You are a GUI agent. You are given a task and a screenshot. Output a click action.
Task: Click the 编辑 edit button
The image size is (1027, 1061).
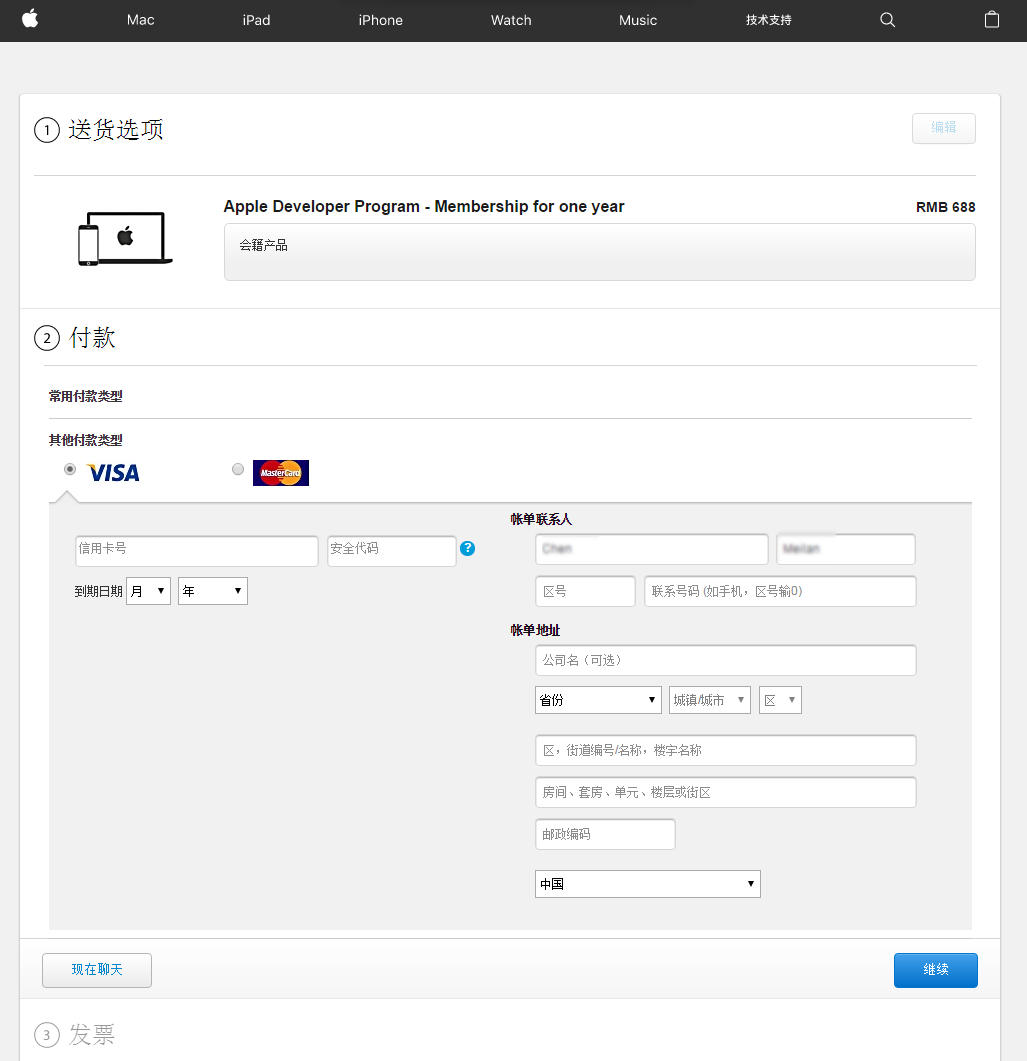point(944,128)
